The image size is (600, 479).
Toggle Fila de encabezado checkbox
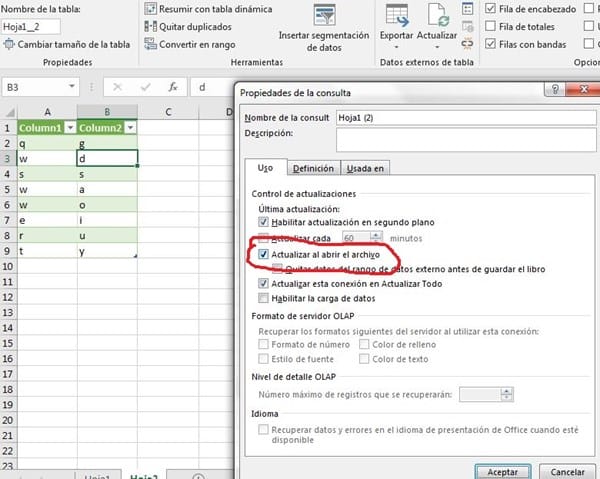pyautogui.click(x=490, y=8)
